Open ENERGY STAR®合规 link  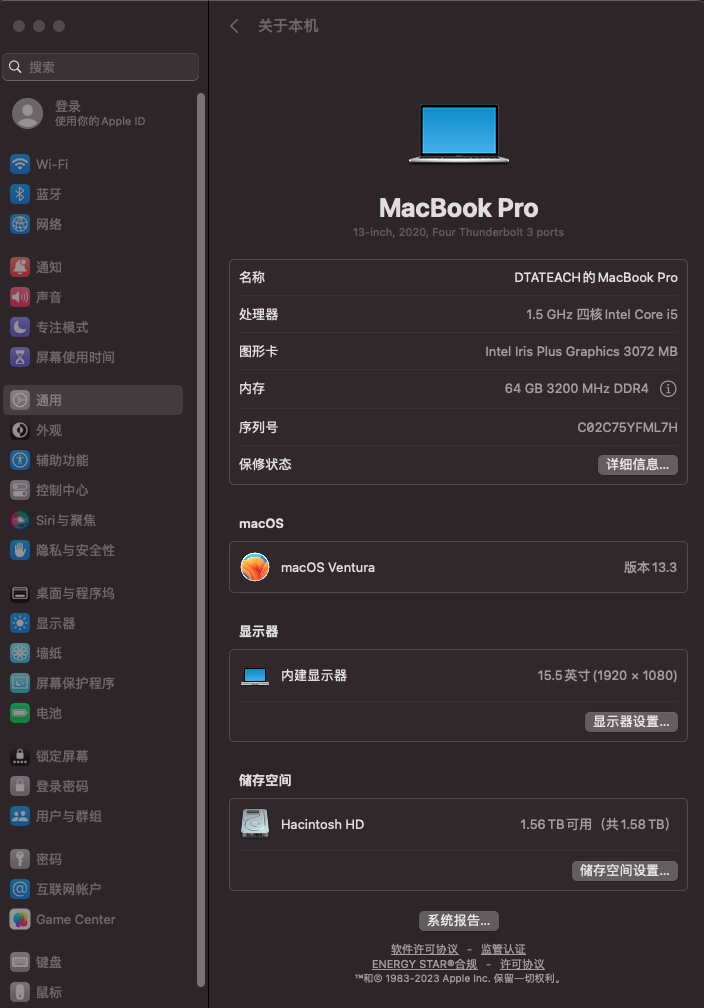[x=424, y=964]
